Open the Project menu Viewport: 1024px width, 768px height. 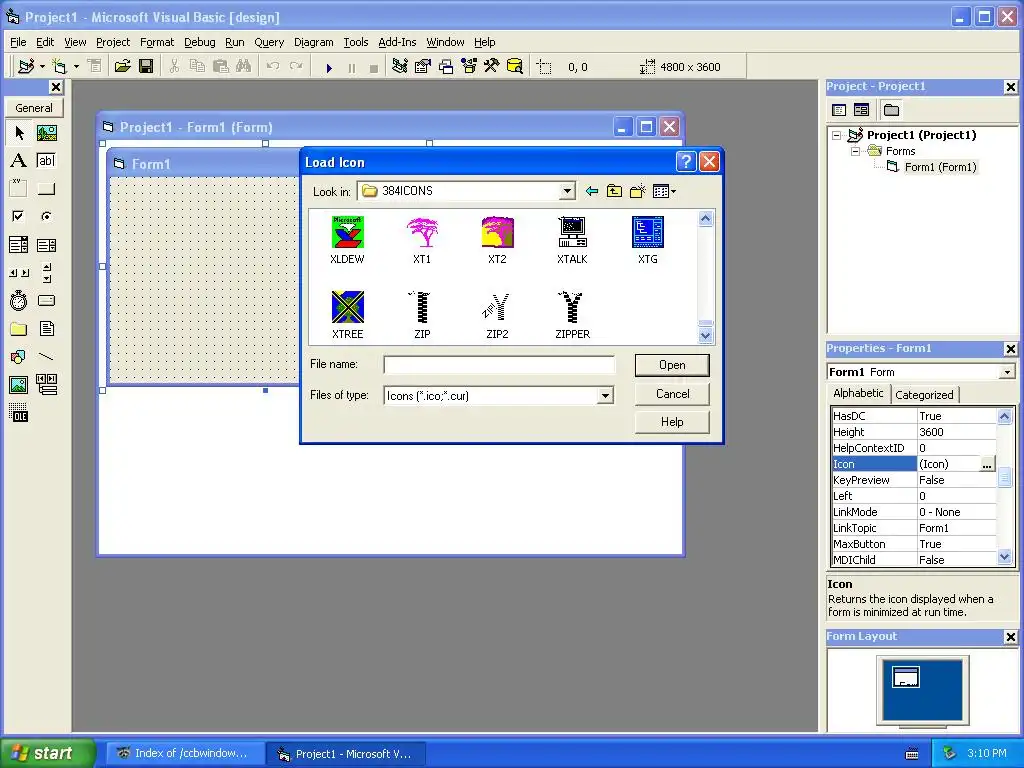tap(113, 42)
